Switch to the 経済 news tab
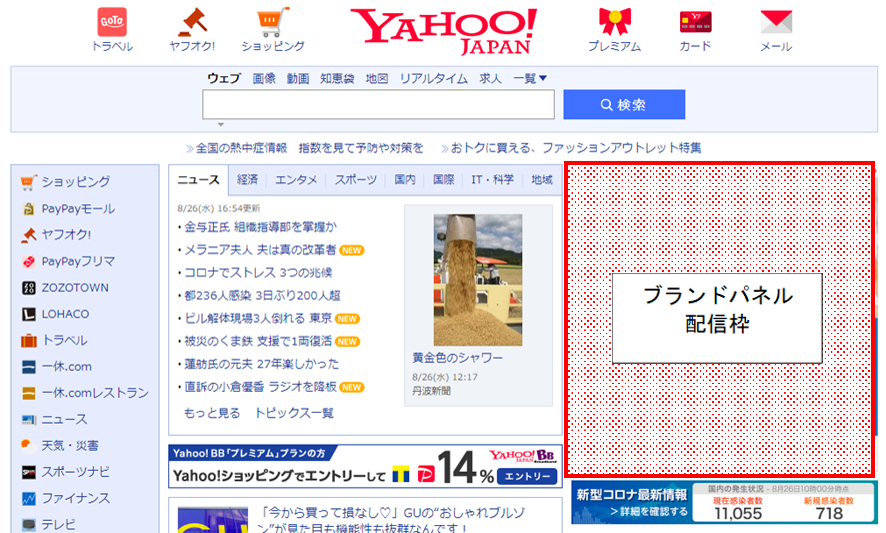 click(247, 180)
